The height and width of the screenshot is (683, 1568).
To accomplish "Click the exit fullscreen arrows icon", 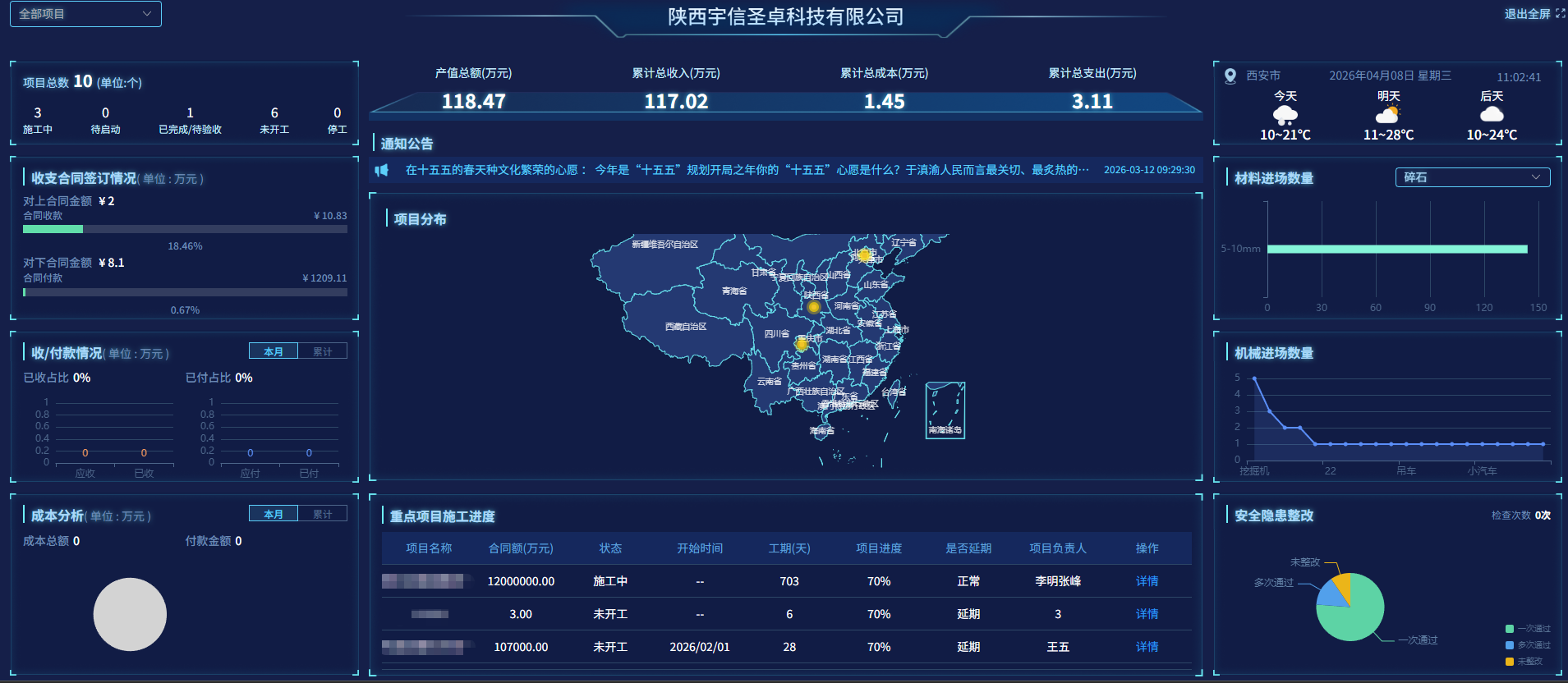I will click(x=1560, y=13).
